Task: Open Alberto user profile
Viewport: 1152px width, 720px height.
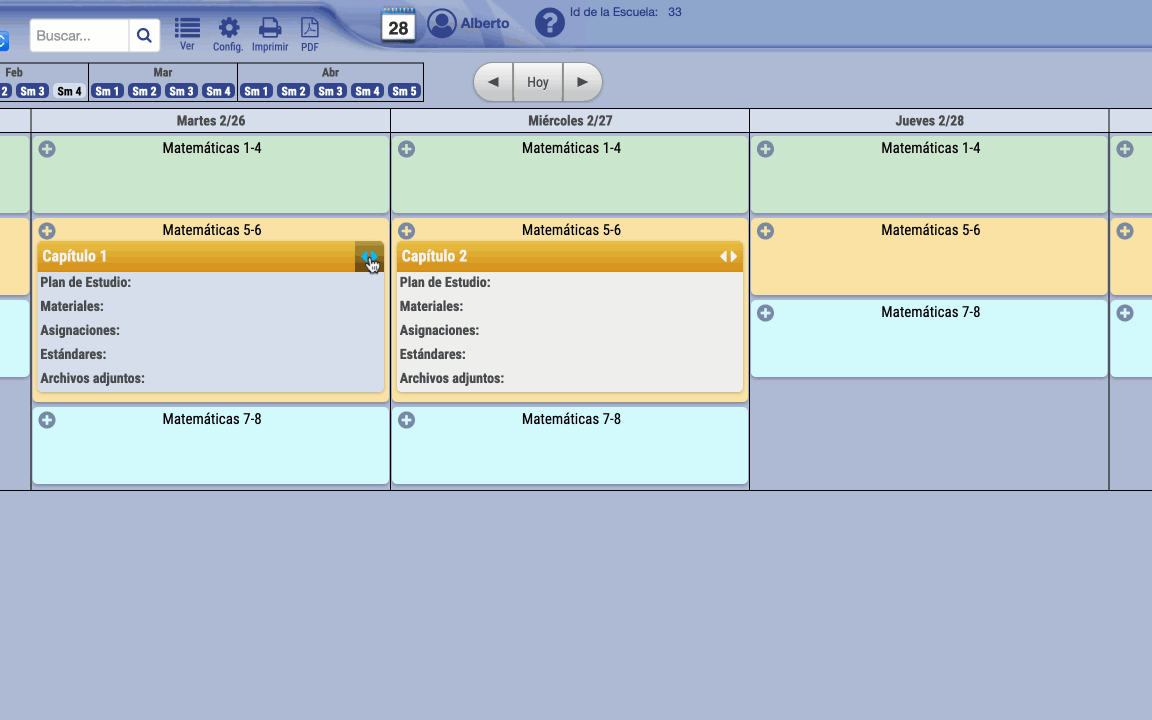Action: pyautogui.click(x=468, y=23)
